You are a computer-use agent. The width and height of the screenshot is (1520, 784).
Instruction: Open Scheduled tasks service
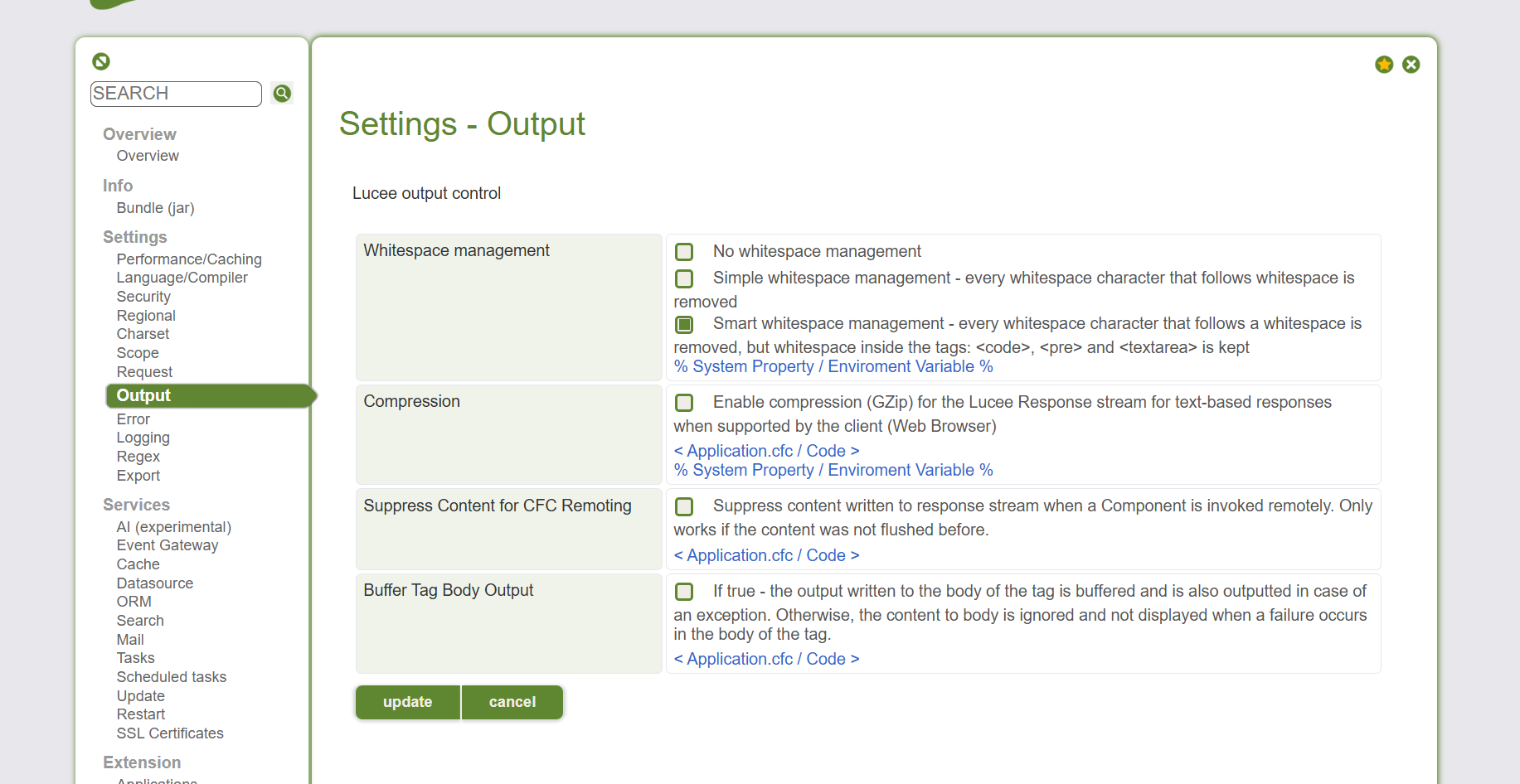click(172, 677)
